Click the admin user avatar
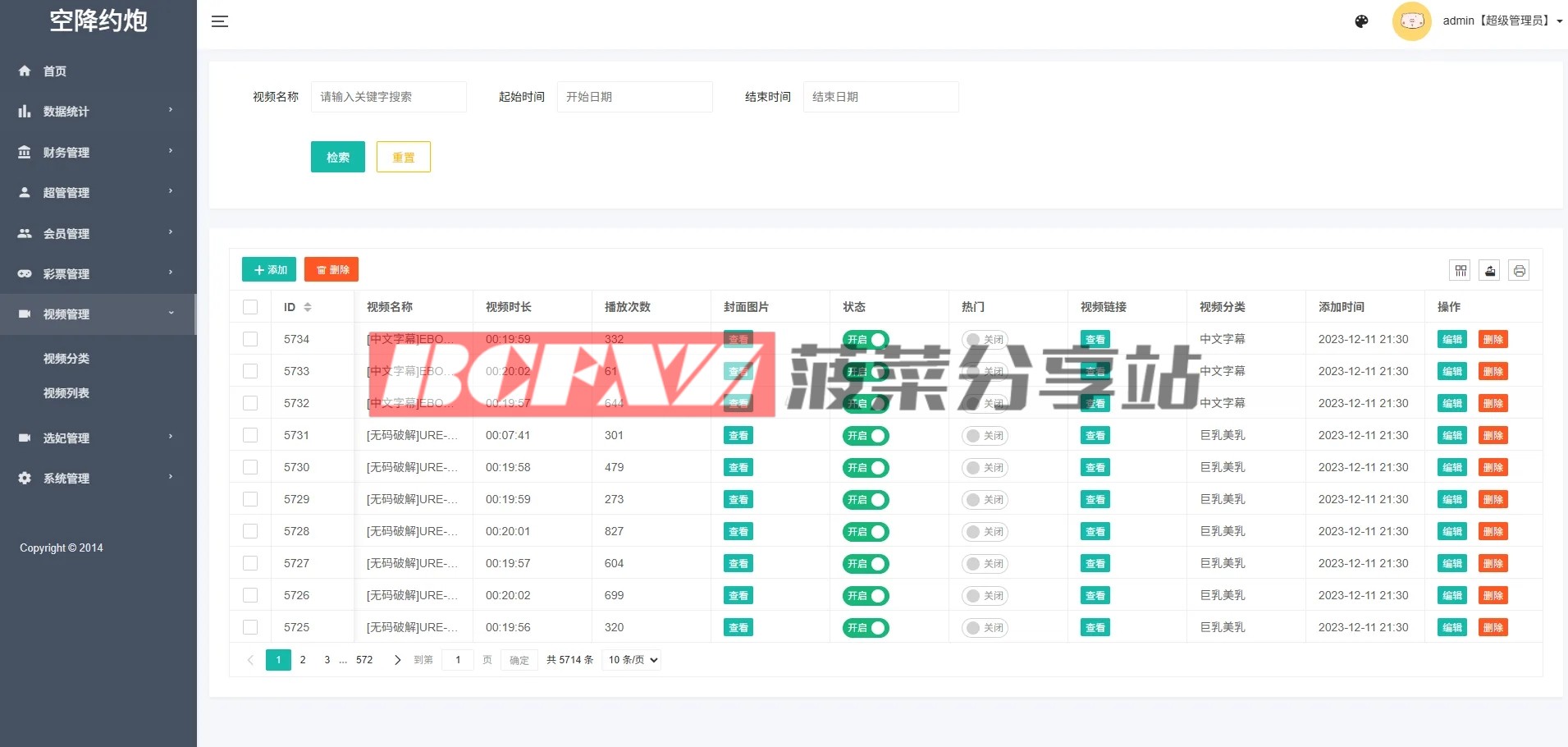Viewport: 1568px width, 747px height. point(1411,21)
